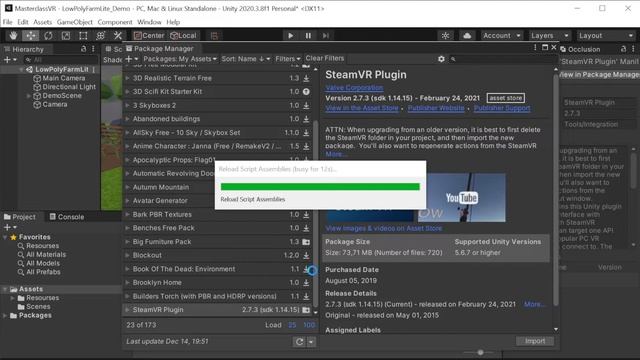
Task: Select the Occlusion tab
Action: pos(580,49)
